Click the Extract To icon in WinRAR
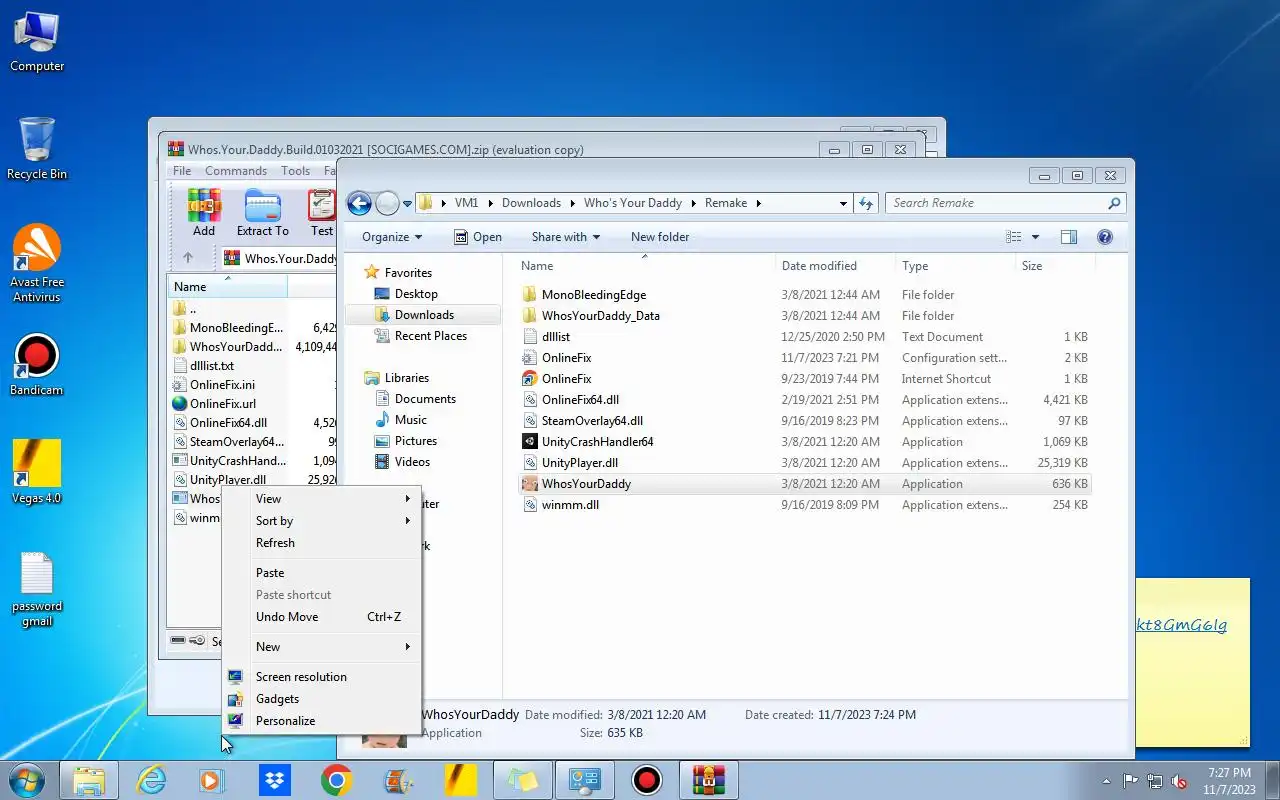The image size is (1280, 800). 263,214
